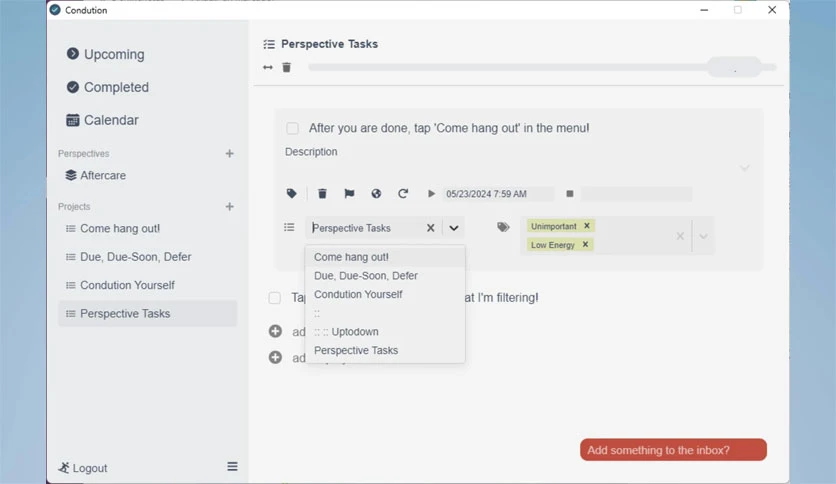836x484 pixels.
Task: Click the globe icon in the task toolbar
Action: [x=376, y=193]
